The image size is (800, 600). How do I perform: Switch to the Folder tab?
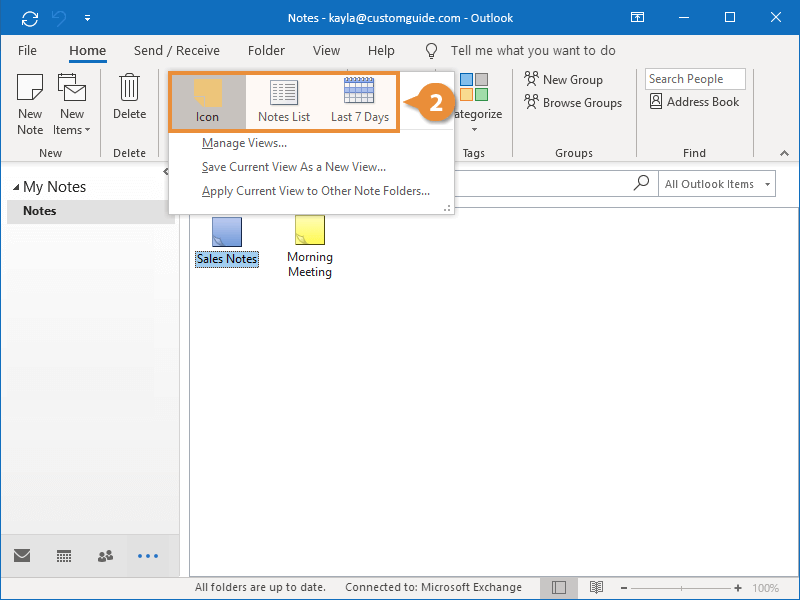point(266,51)
